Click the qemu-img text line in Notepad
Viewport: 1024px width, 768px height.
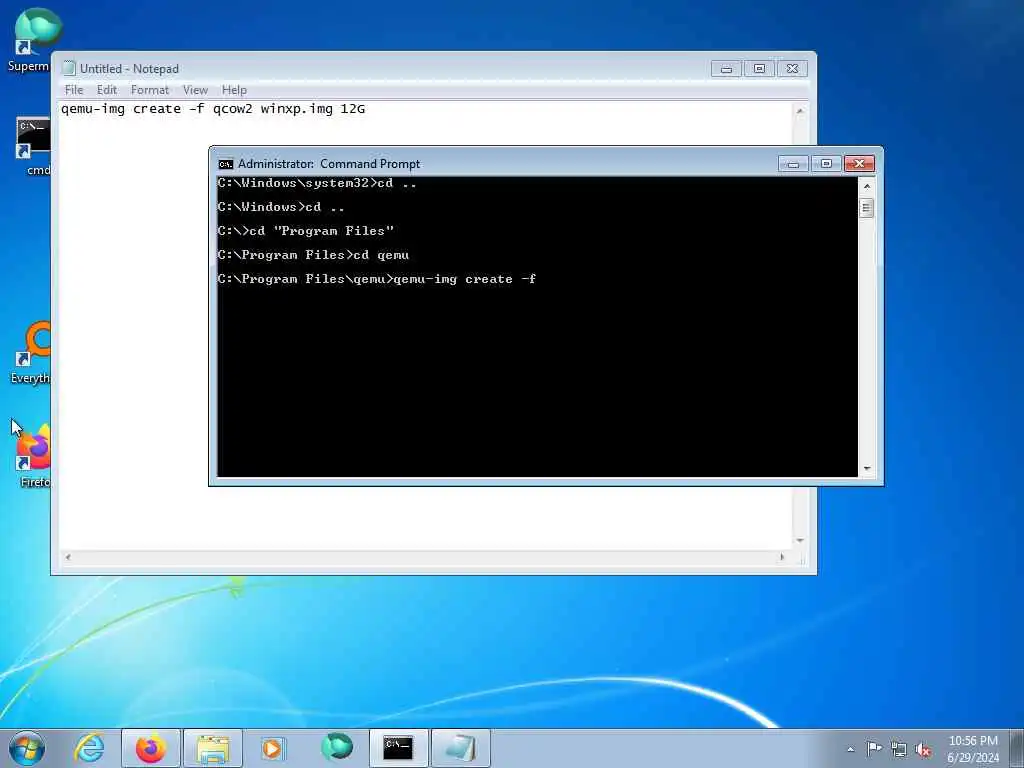point(213,109)
